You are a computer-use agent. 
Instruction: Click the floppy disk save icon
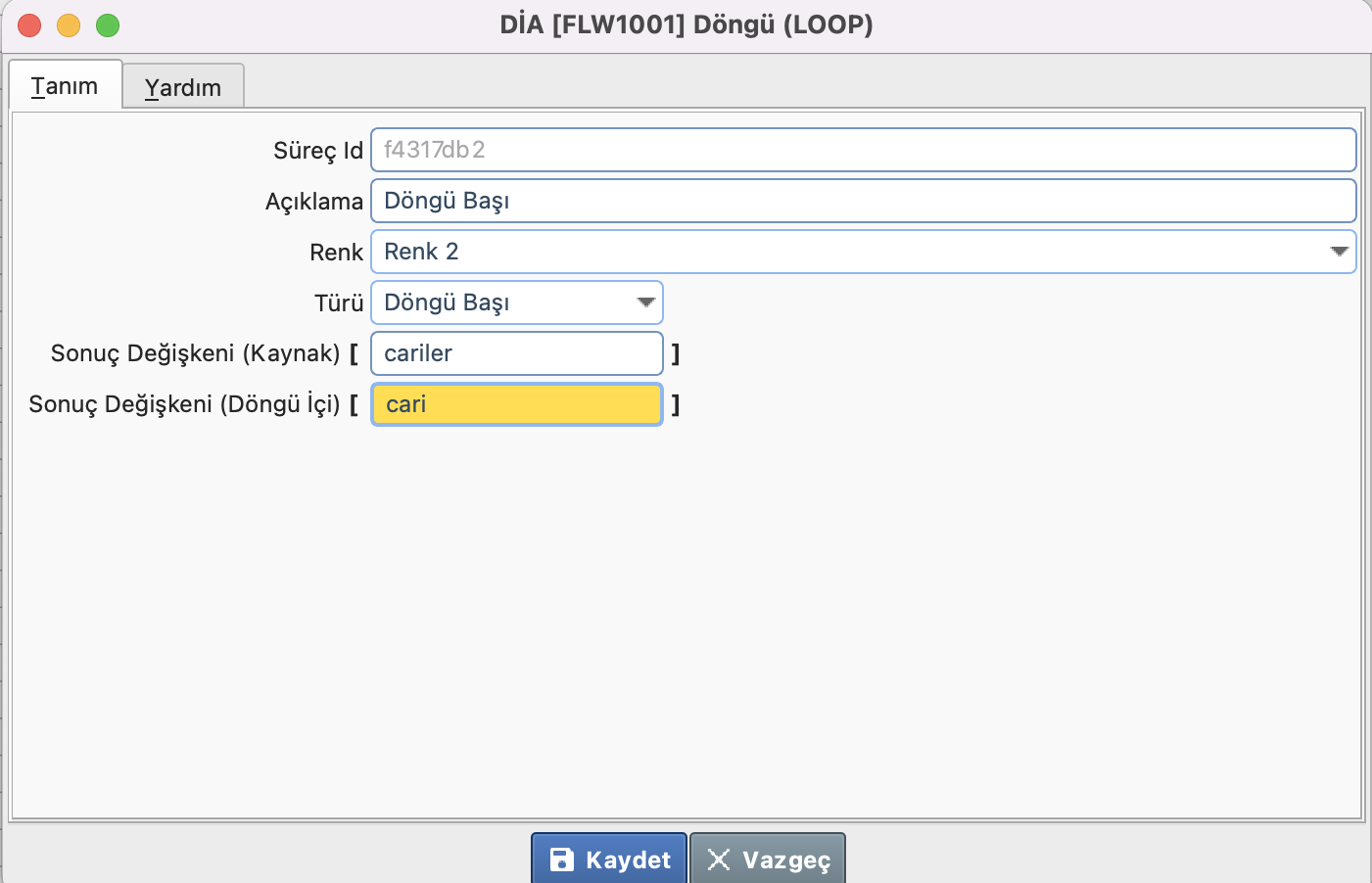(x=561, y=860)
